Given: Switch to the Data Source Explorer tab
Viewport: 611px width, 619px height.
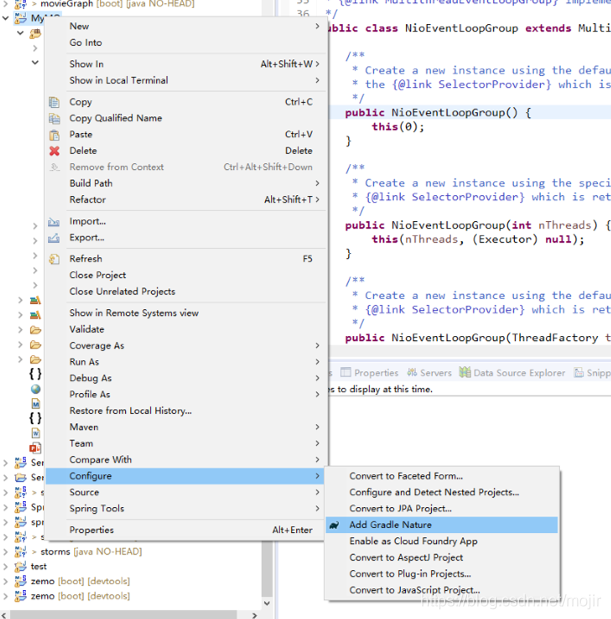Looking at the screenshot, I should [x=512, y=373].
